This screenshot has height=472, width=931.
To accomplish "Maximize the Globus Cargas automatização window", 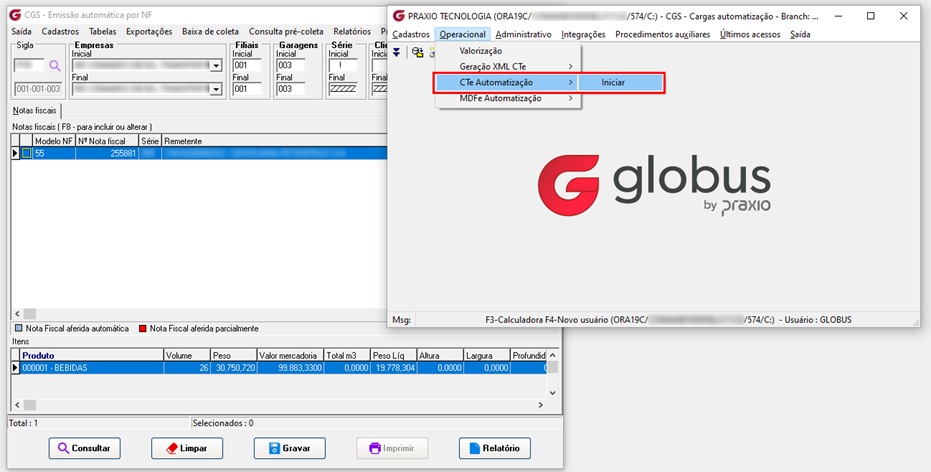I will point(870,16).
